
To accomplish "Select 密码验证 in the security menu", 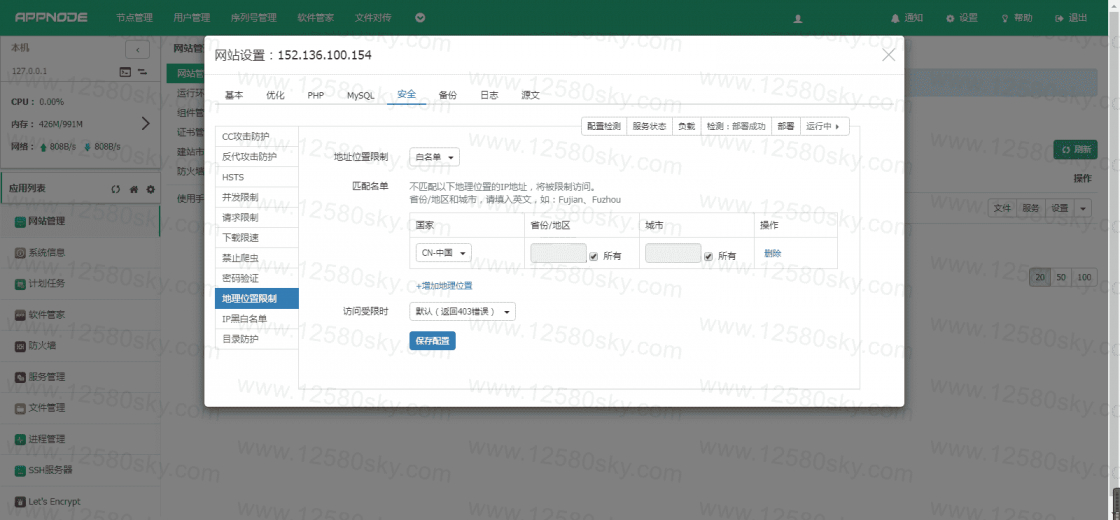I will coord(256,278).
